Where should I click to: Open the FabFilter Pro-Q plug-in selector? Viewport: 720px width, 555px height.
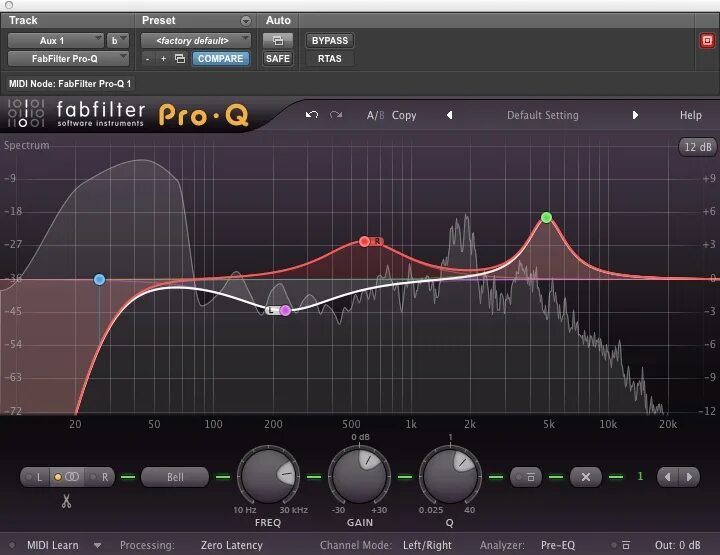click(68, 59)
